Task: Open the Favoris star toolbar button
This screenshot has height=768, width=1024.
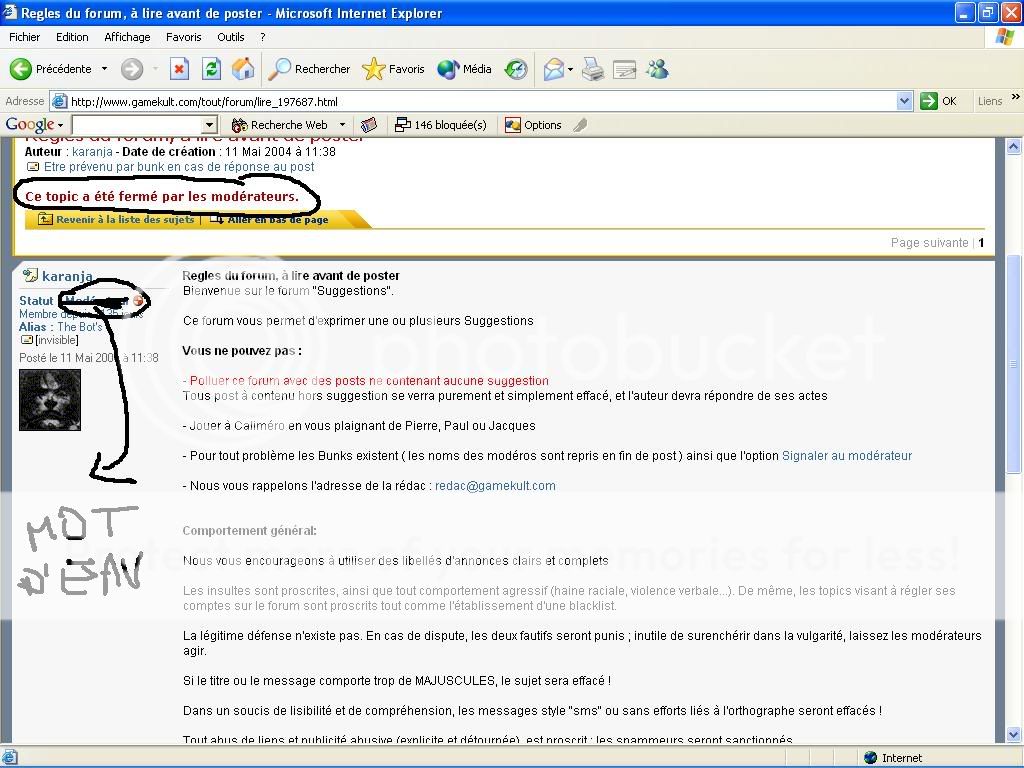Action: click(x=393, y=69)
